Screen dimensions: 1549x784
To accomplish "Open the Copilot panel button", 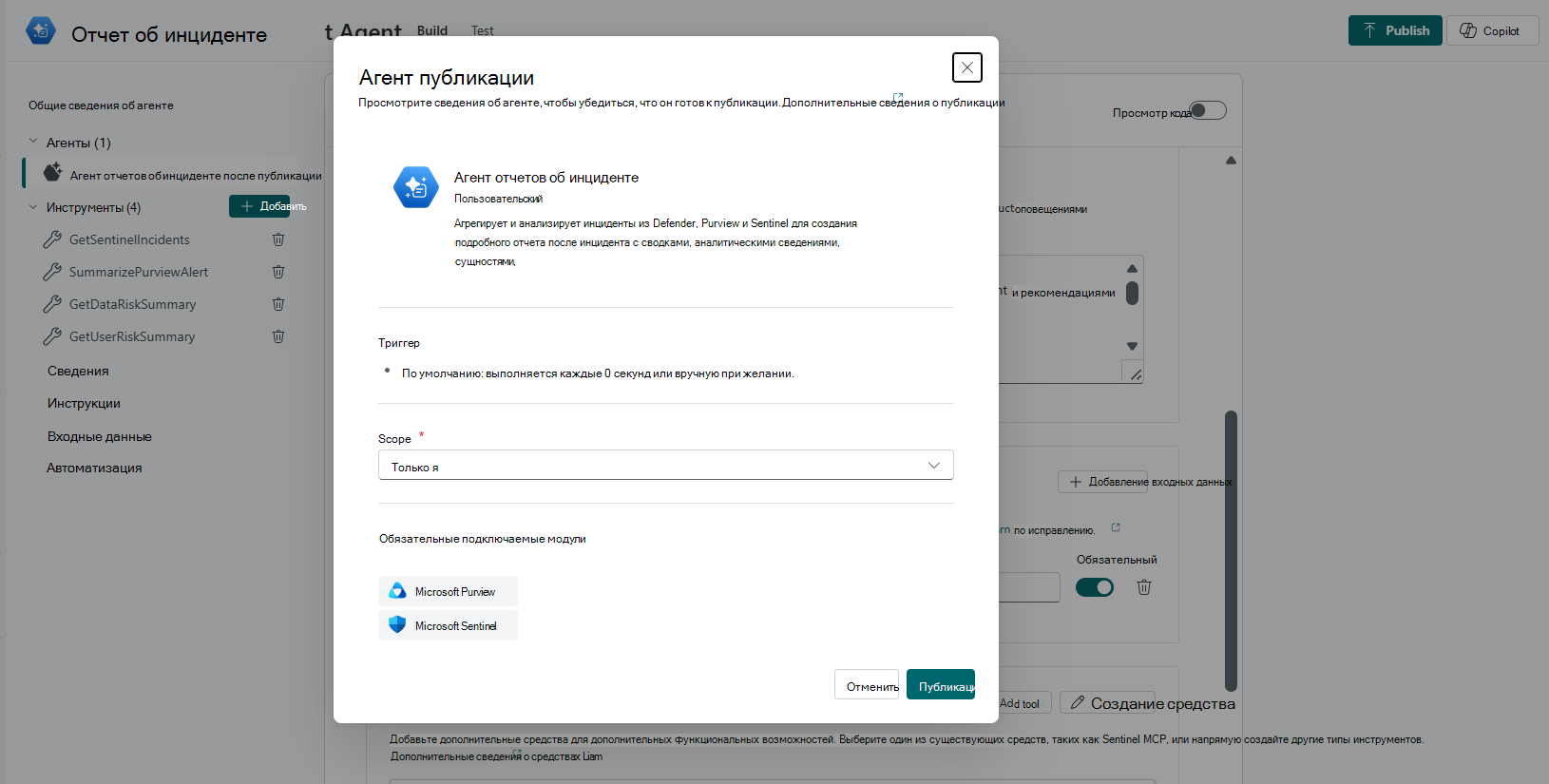I will coord(1492,30).
